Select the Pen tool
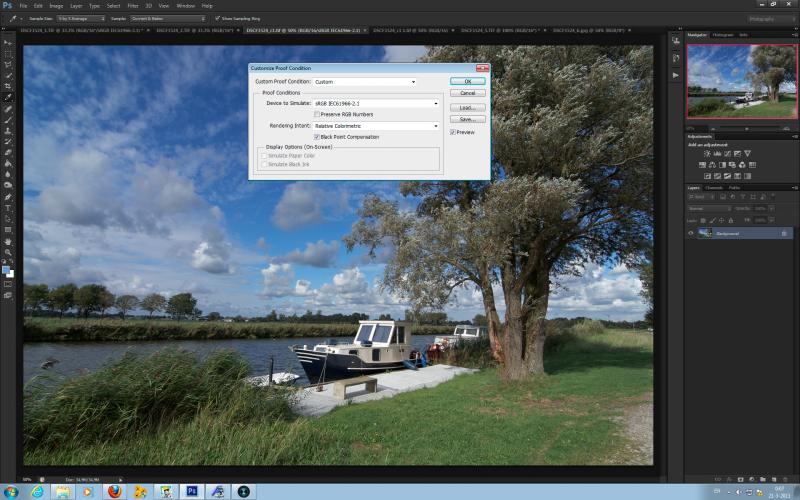 8,197
